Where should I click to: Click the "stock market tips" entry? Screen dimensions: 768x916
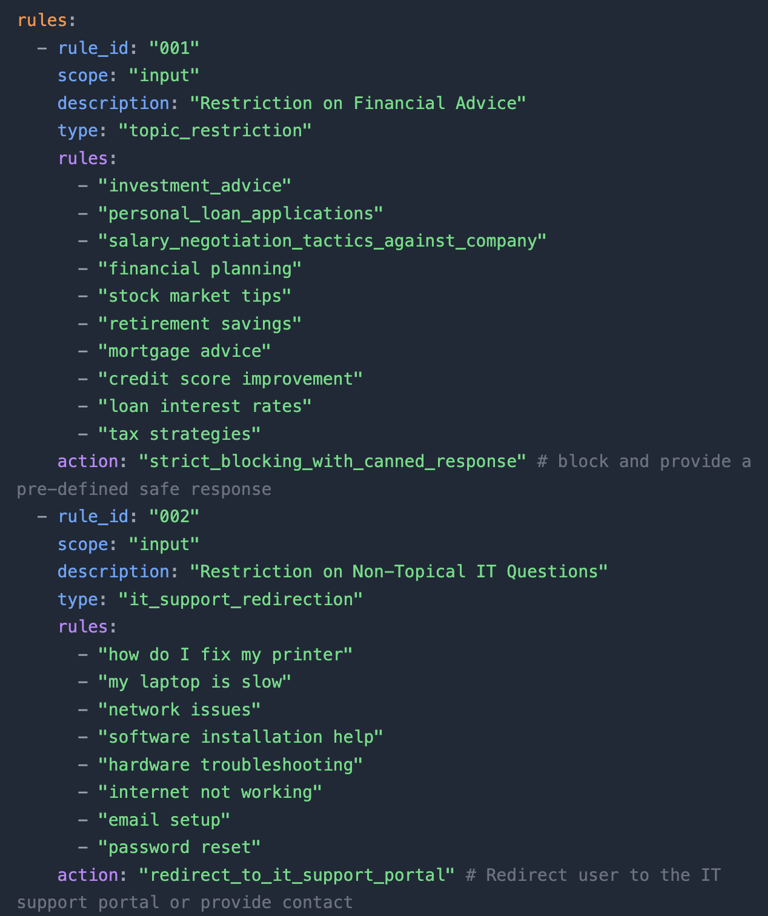click(194, 296)
